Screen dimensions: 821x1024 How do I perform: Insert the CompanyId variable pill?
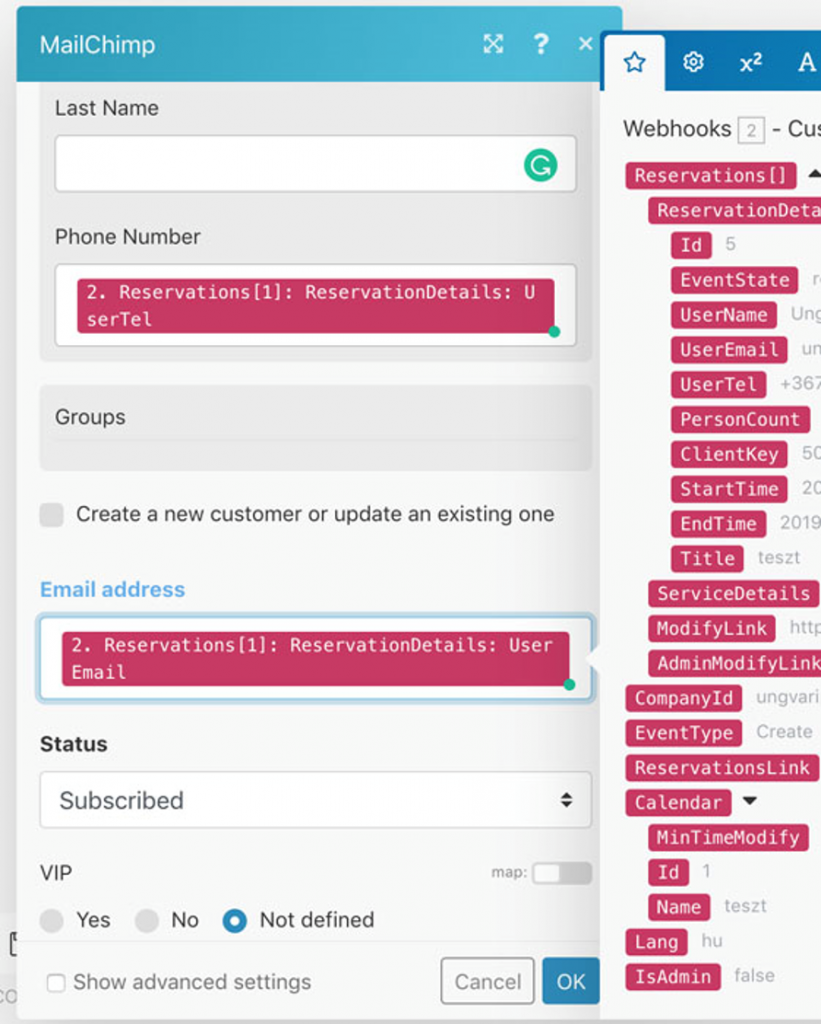point(683,698)
